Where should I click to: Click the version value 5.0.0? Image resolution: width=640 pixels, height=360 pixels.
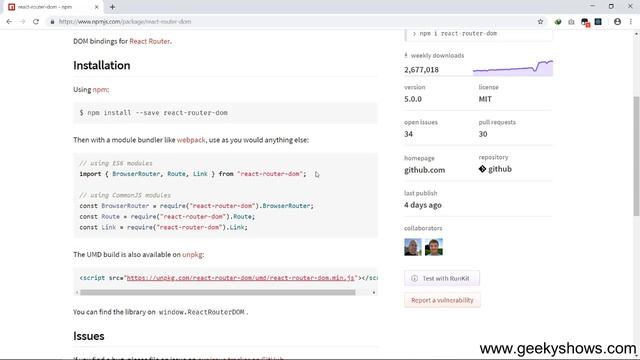pyautogui.click(x=413, y=99)
